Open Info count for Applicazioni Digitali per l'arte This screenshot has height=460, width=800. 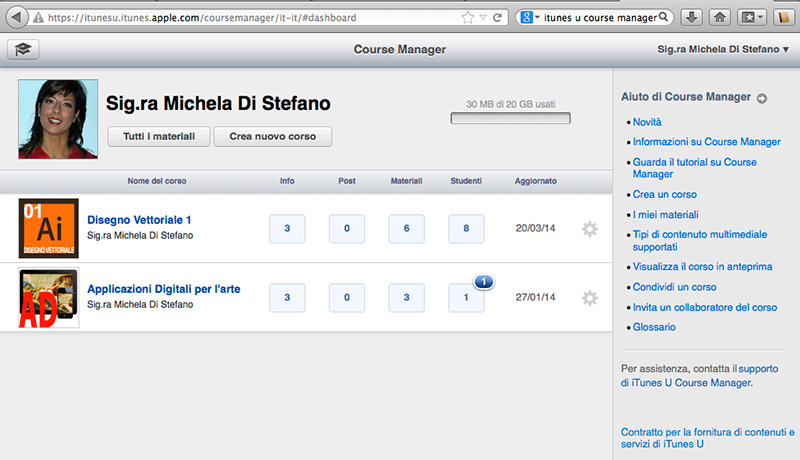pos(287,297)
